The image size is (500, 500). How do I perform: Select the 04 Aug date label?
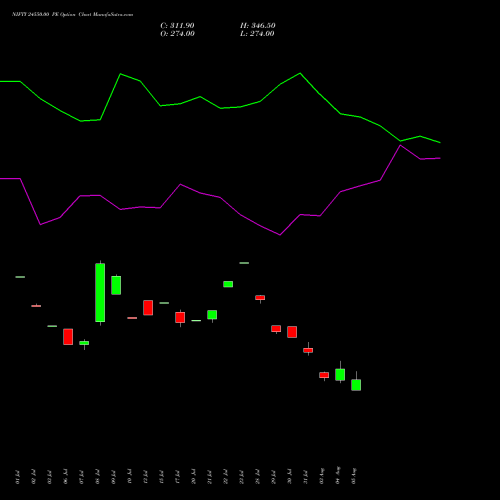[338, 475]
